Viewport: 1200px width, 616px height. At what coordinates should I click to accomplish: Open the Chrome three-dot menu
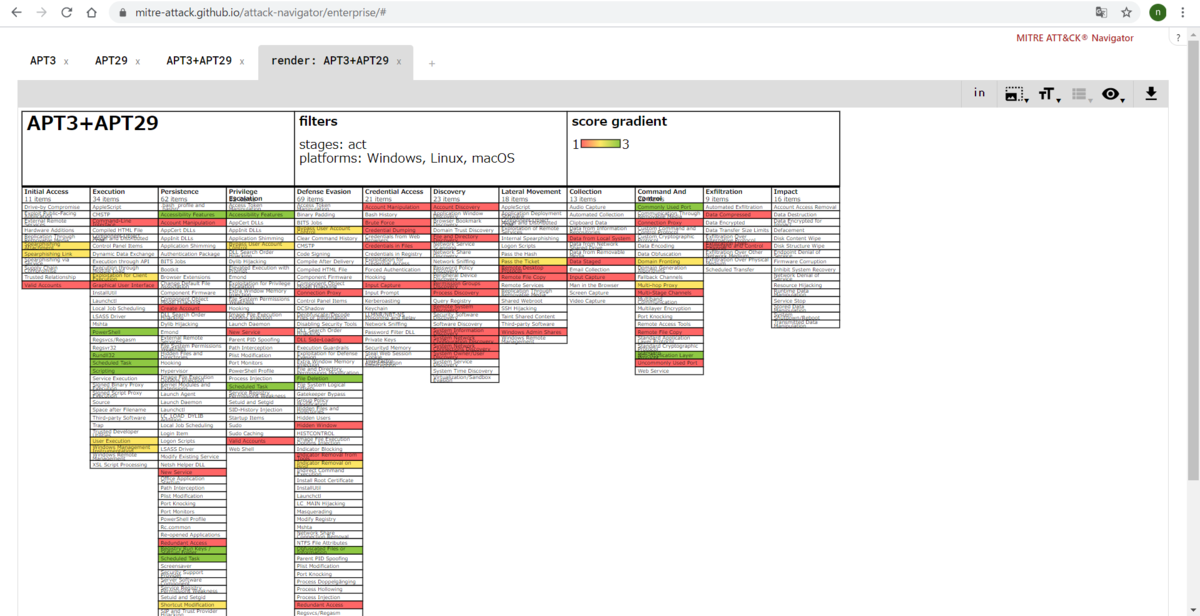coord(1185,13)
